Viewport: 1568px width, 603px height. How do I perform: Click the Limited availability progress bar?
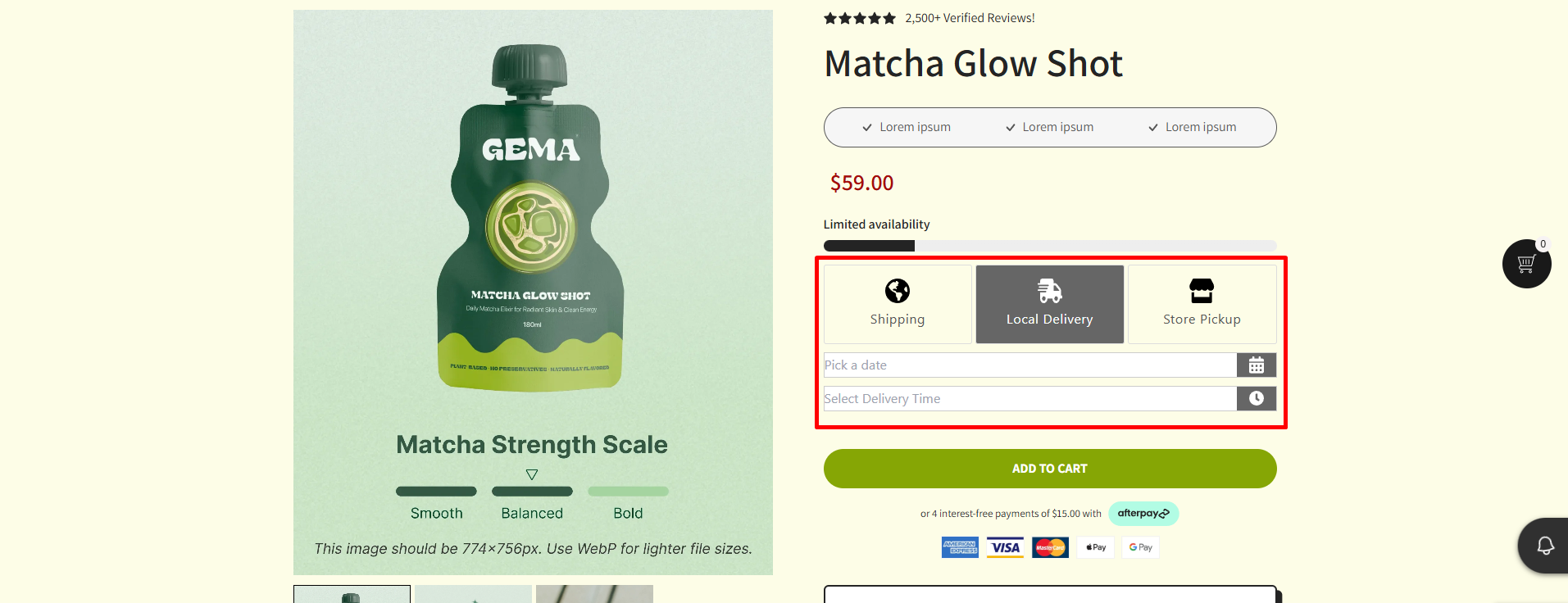pos(1049,246)
